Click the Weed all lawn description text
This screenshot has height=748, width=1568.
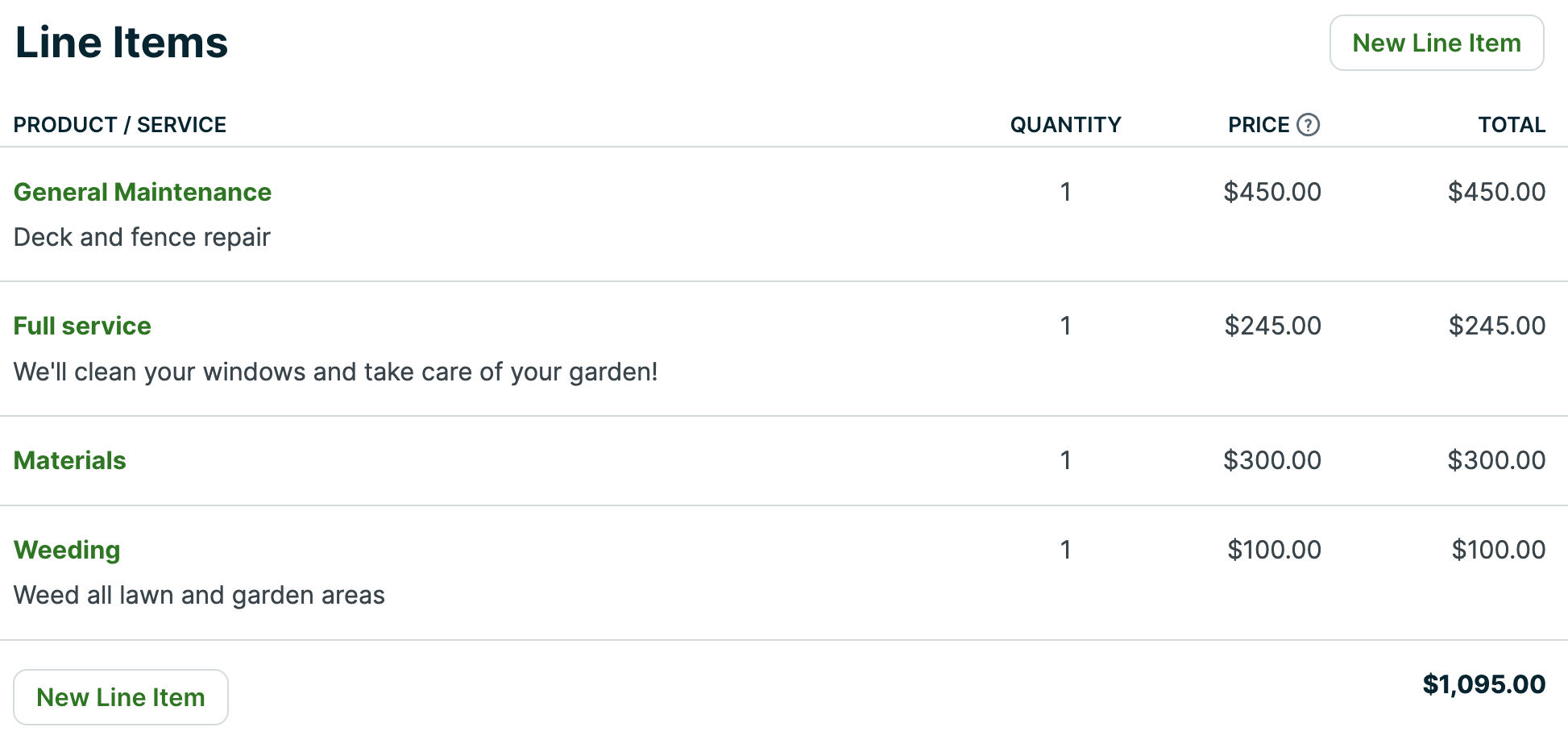[x=199, y=595]
